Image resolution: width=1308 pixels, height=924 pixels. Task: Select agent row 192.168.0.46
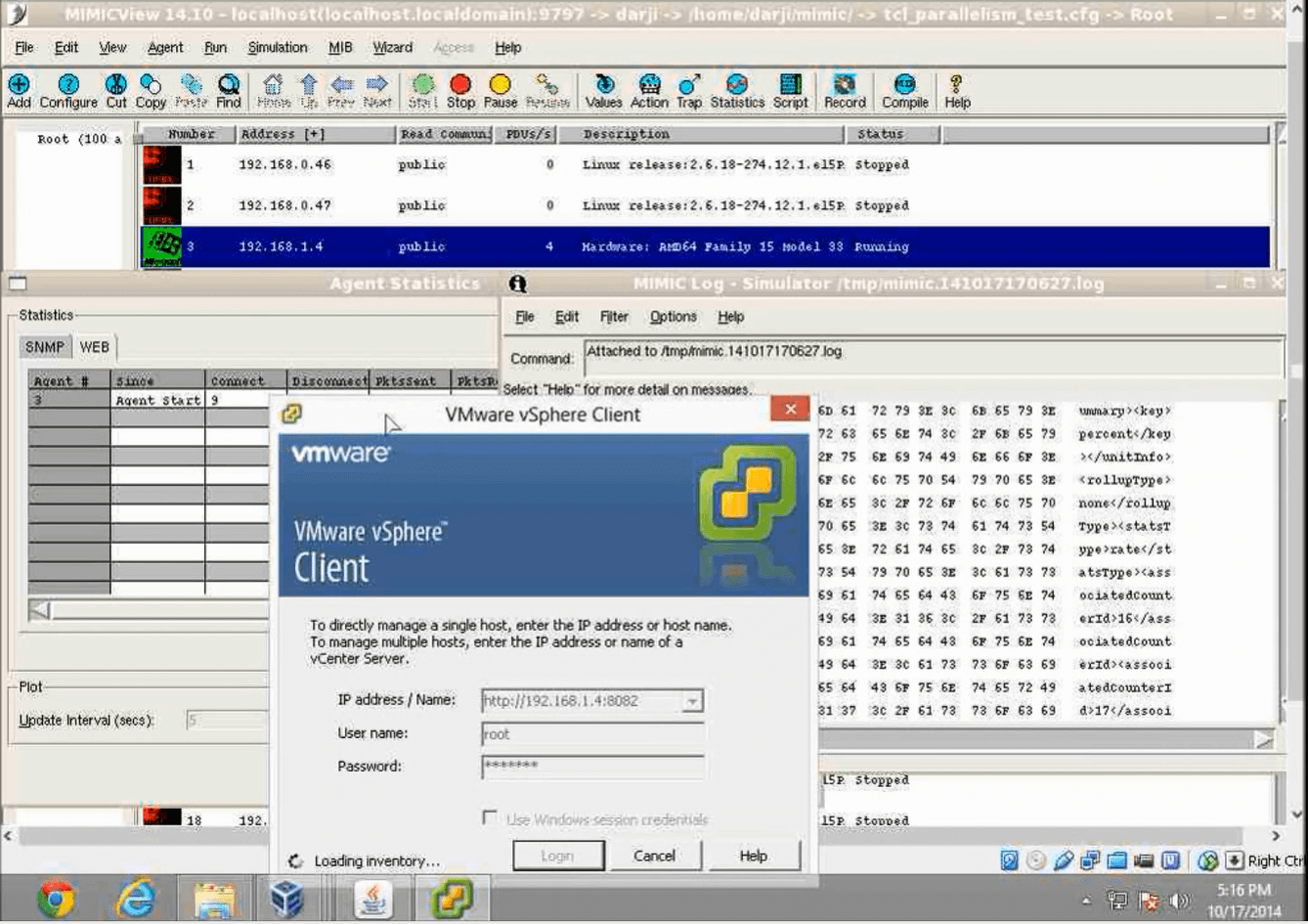tap(706, 164)
